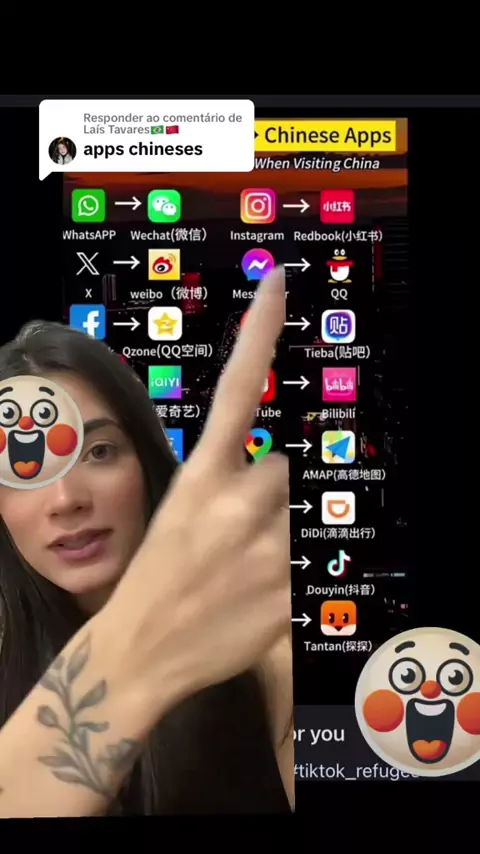Tap the Qzone star icon
This screenshot has height=854, width=480.
coord(165,324)
